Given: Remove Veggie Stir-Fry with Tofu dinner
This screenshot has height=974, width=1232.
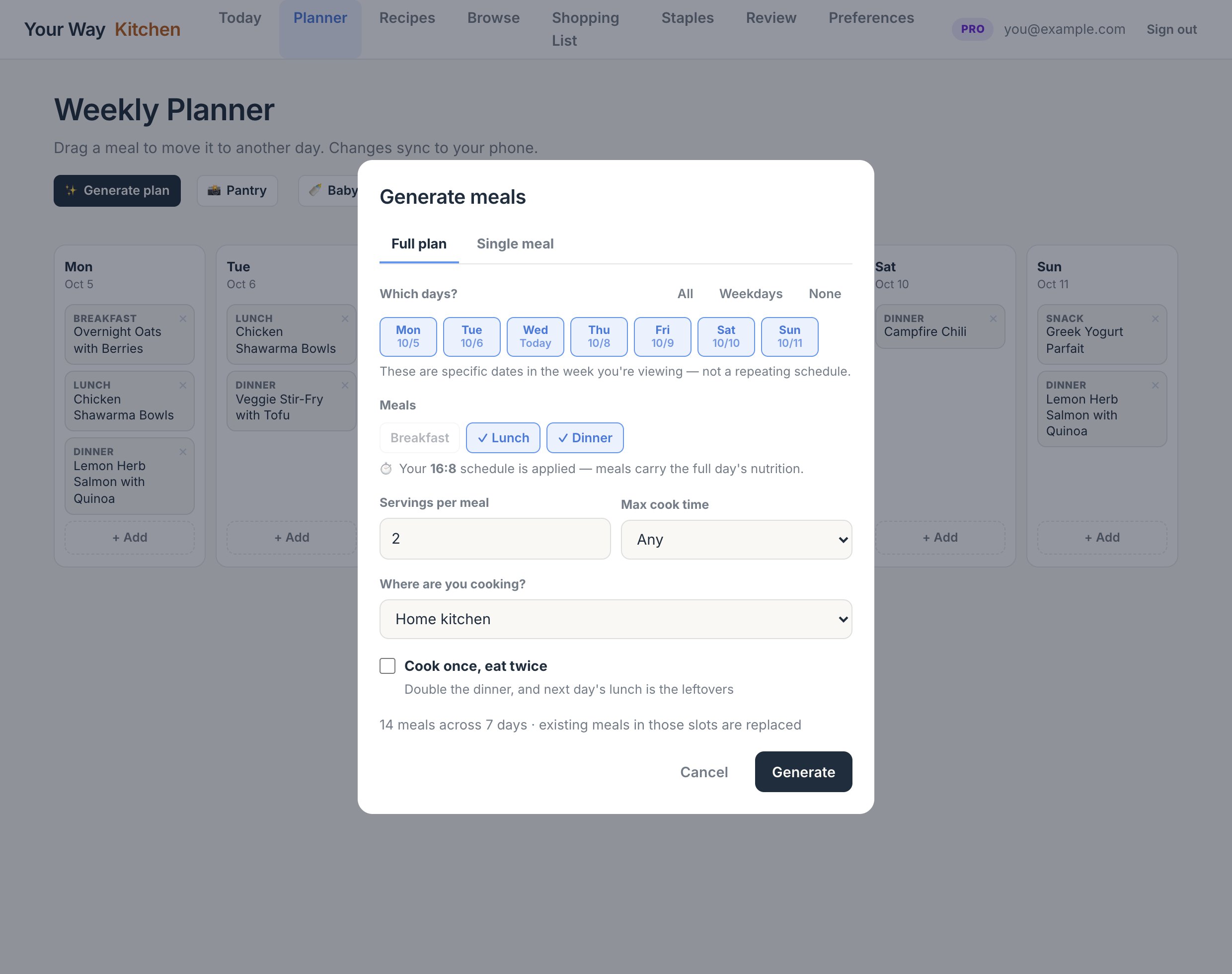Looking at the screenshot, I should click(x=345, y=386).
